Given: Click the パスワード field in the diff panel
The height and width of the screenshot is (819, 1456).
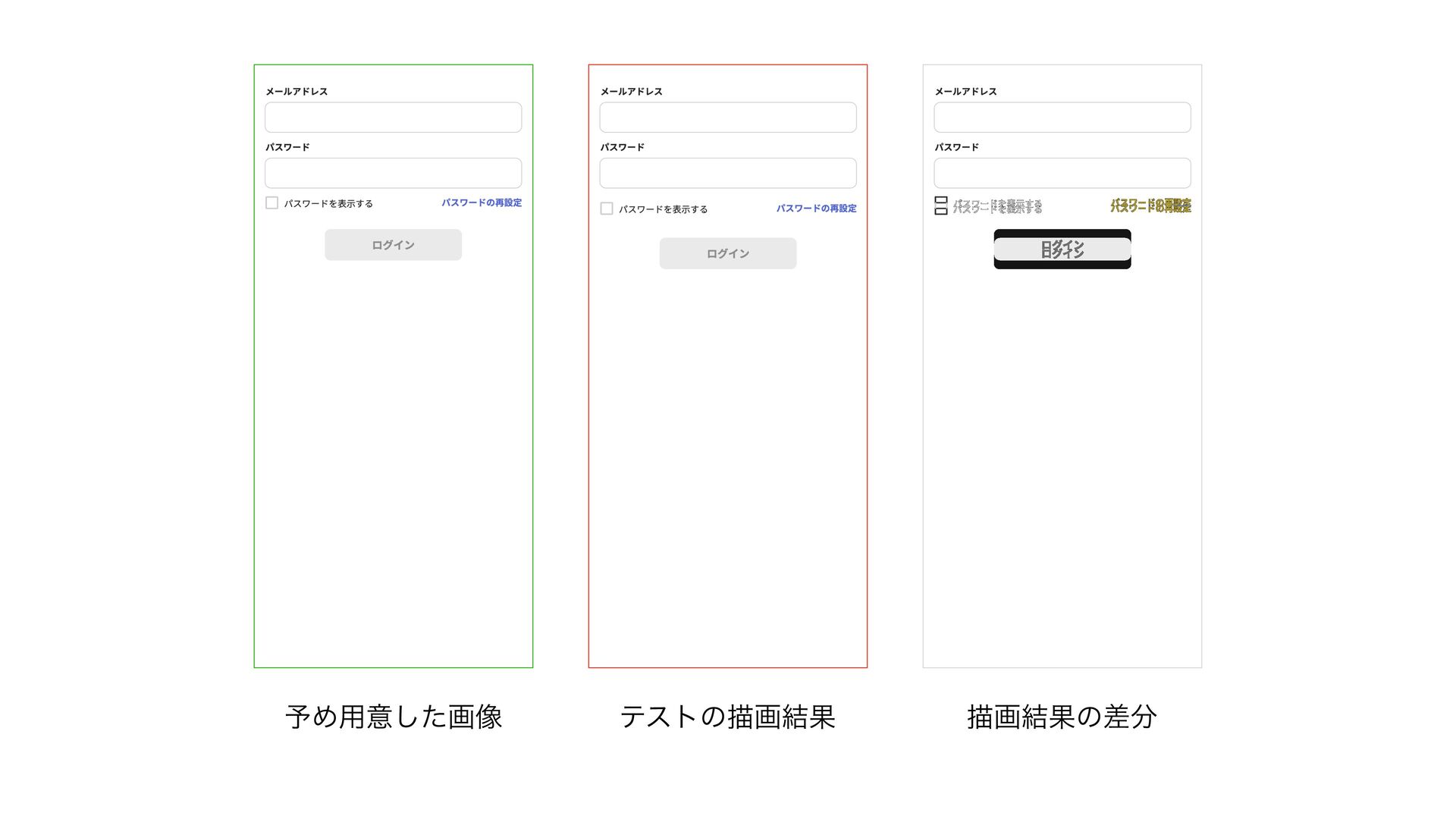Looking at the screenshot, I should (x=1062, y=173).
